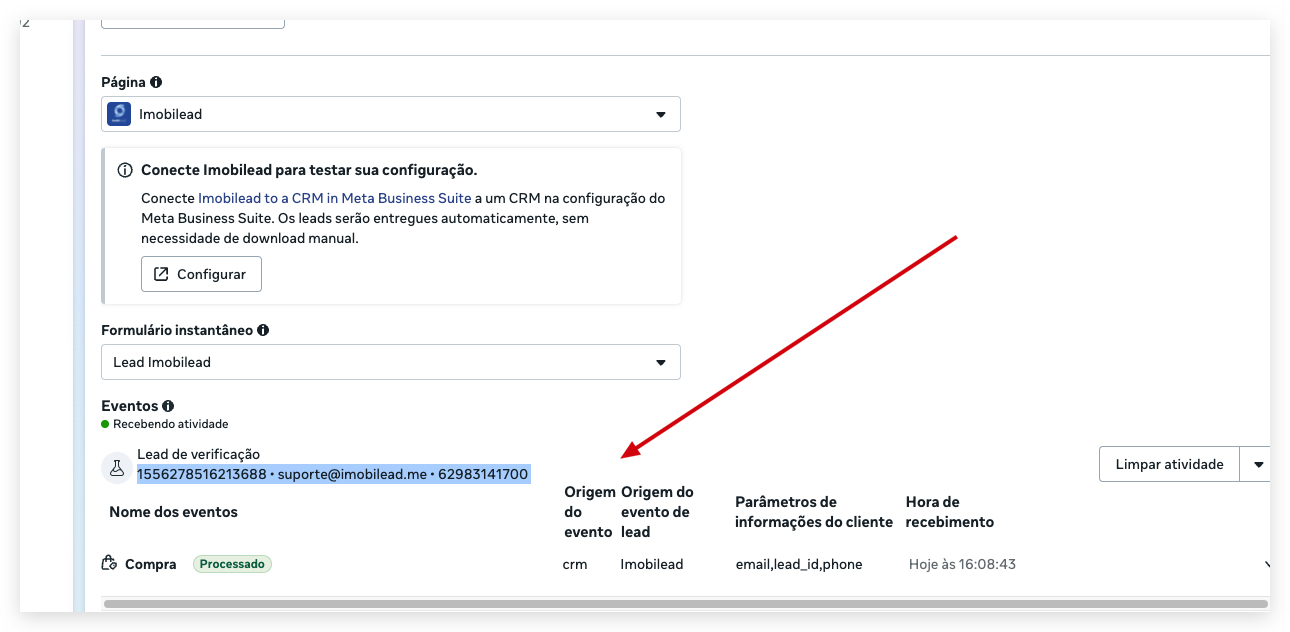
Task: Click the crm cell in Origem do evento
Action: (575, 564)
